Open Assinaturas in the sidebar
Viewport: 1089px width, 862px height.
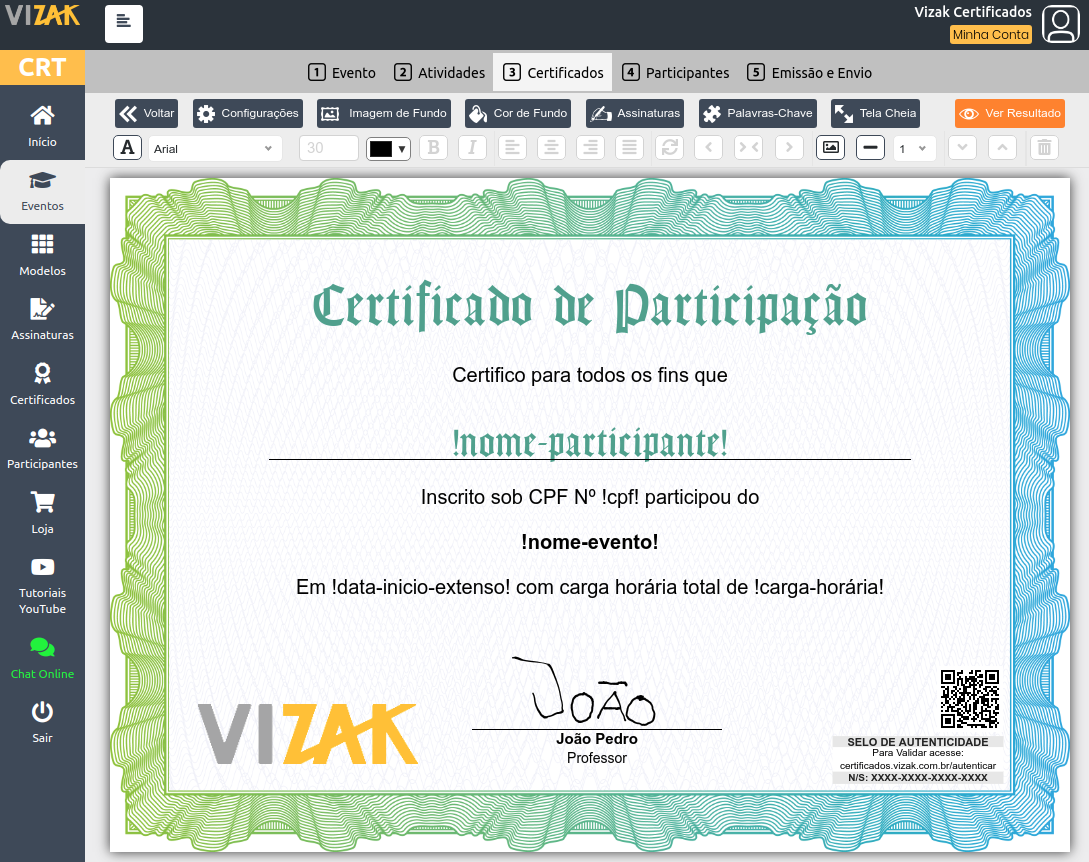pyautogui.click(x=42, y=320)
